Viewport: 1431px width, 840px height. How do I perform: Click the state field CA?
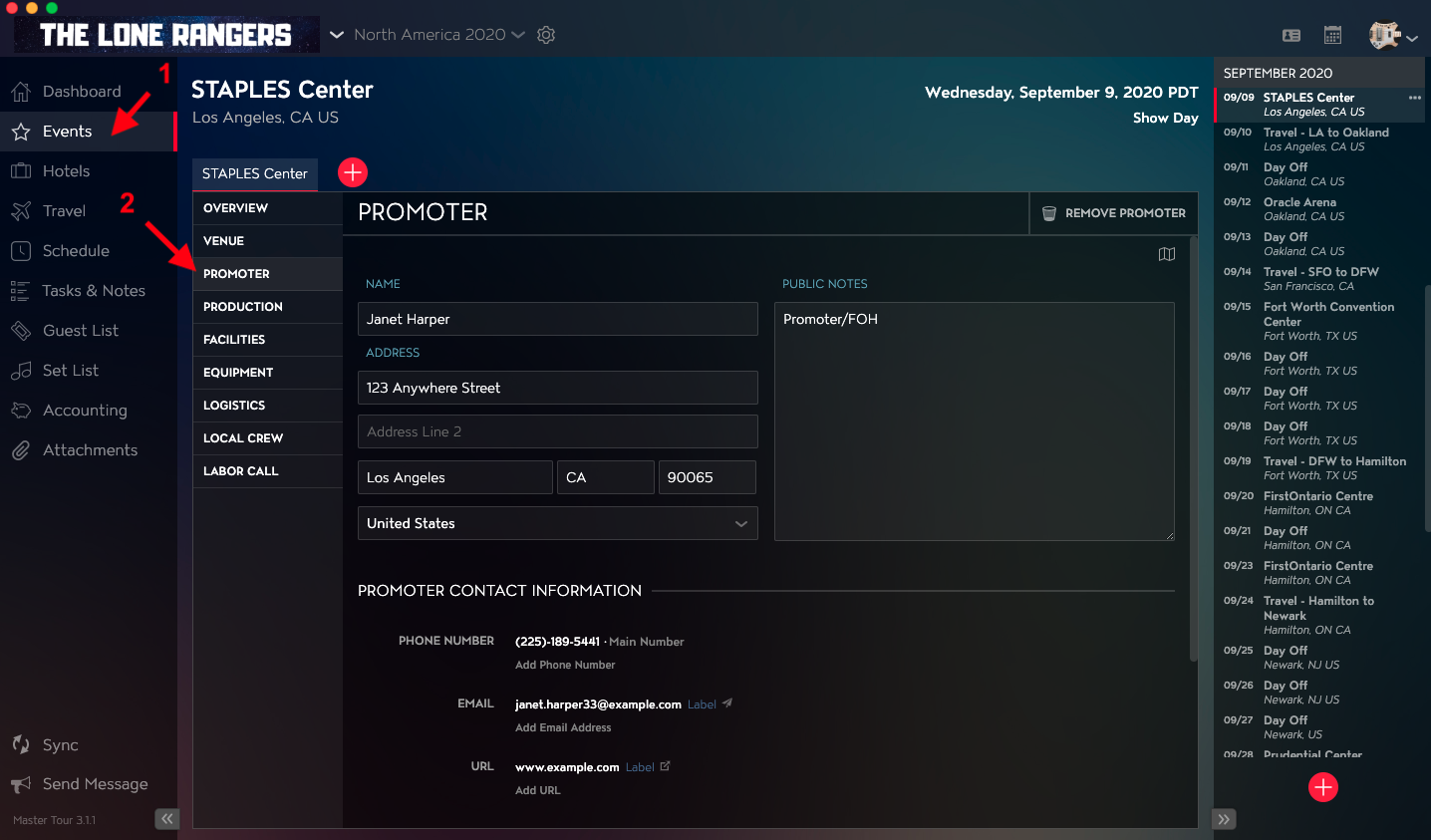pyautogui.click(x=606, y=477)
